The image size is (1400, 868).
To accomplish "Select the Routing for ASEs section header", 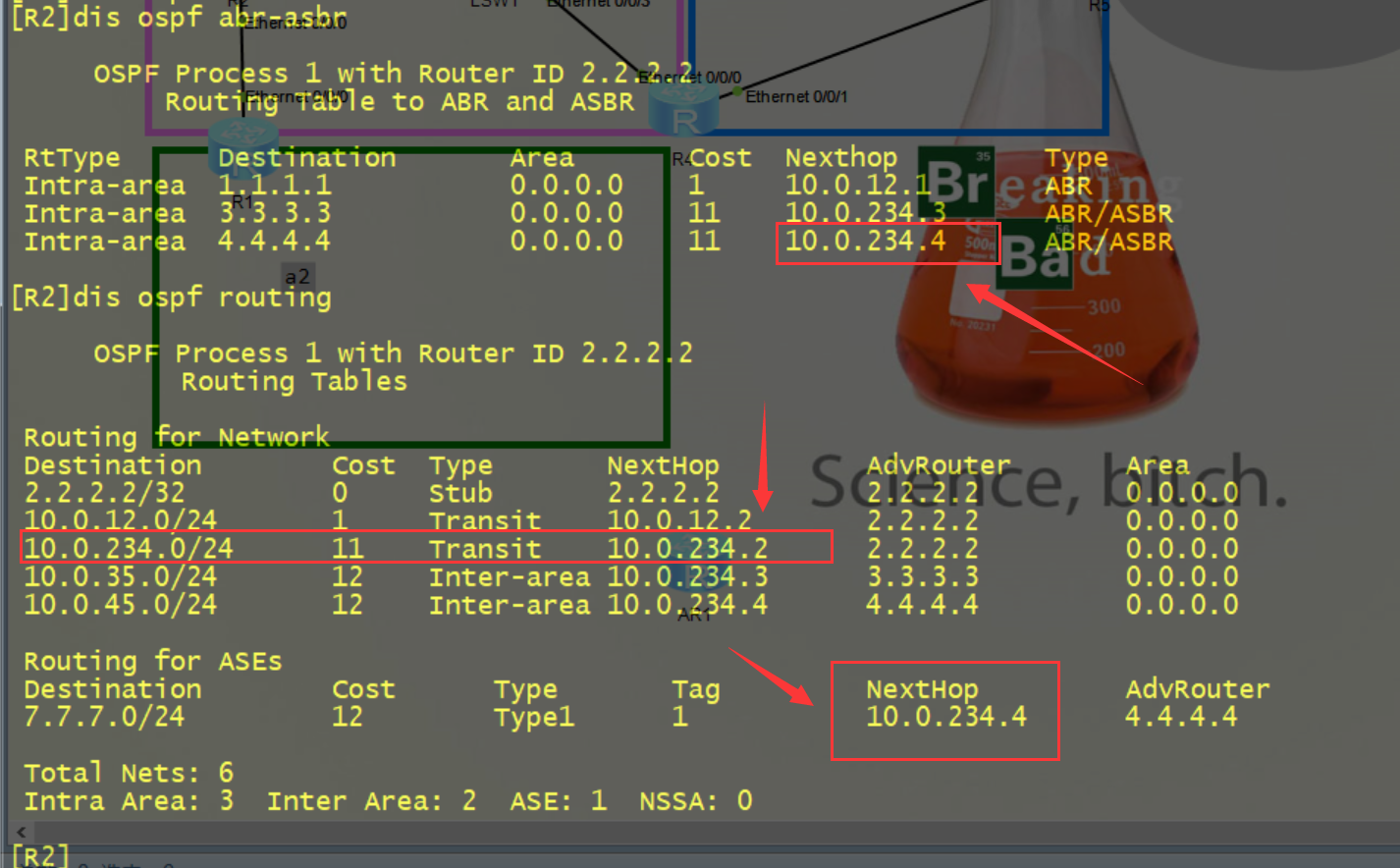I will click(x=153, y=661).
